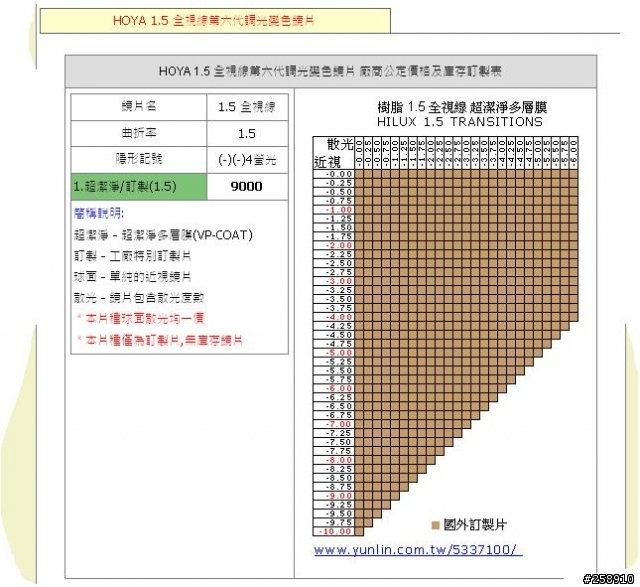The height and width of the screenshot is (587, 640).
Task: Click the 近視 axis label
Action: point(327,162)
